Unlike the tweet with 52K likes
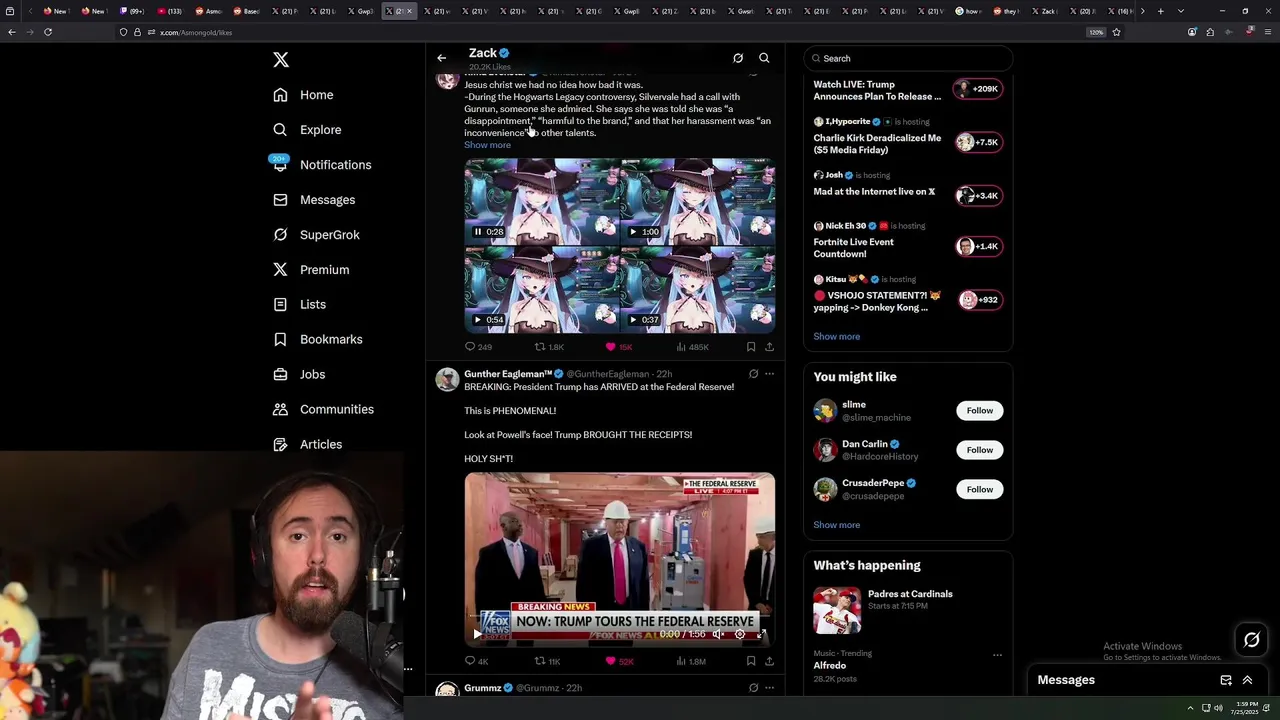 [x=619, y=661]
